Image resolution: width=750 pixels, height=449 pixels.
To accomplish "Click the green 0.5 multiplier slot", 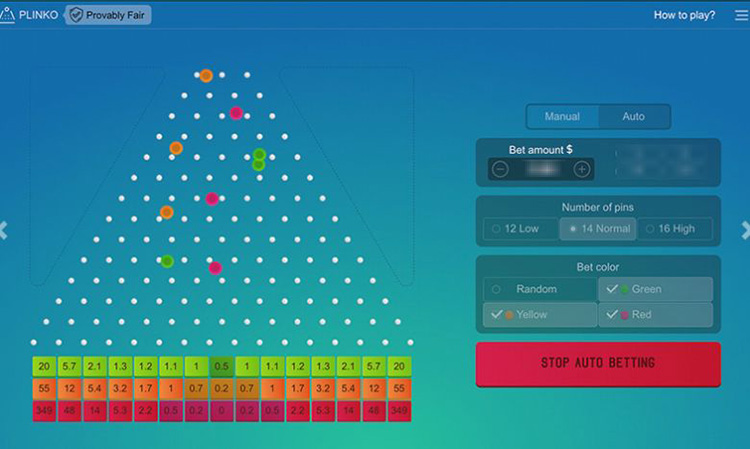I will coord(221,366).
